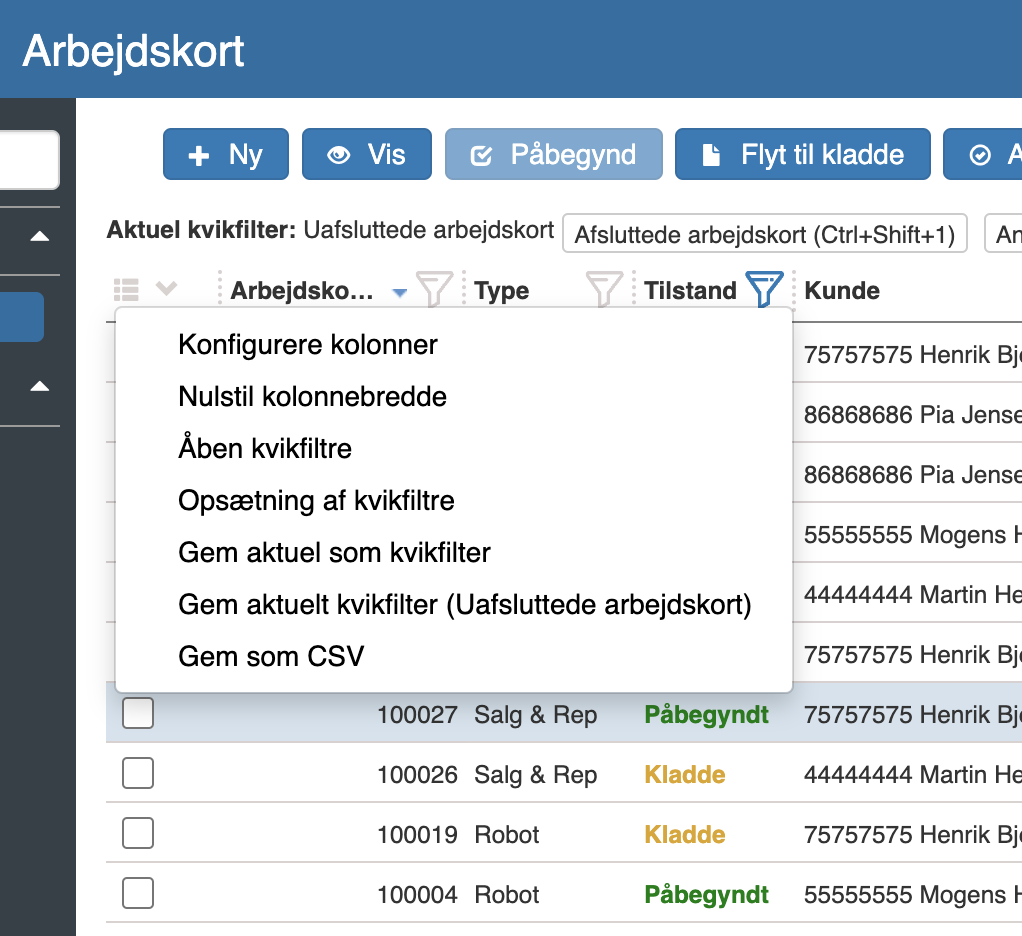Click the Påbegynd button
The image size is (1022, 936).
point(553,154)
